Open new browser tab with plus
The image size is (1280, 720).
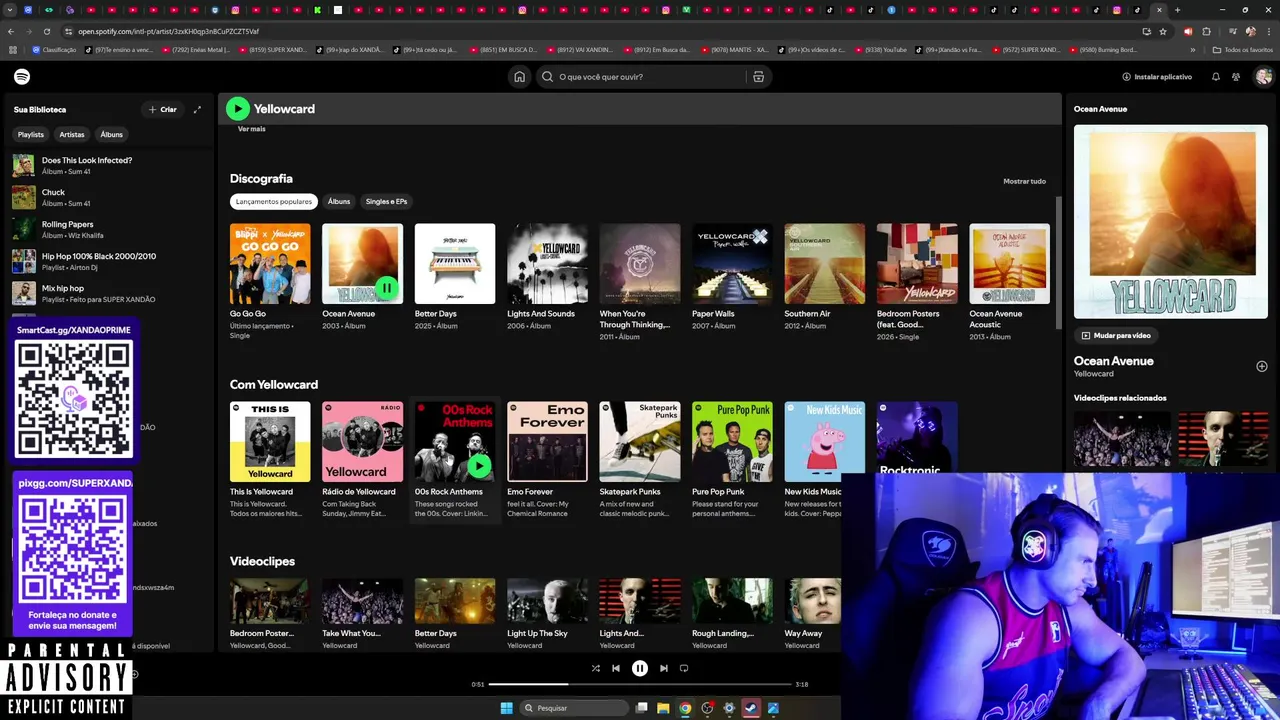[x=1177, y=10]
